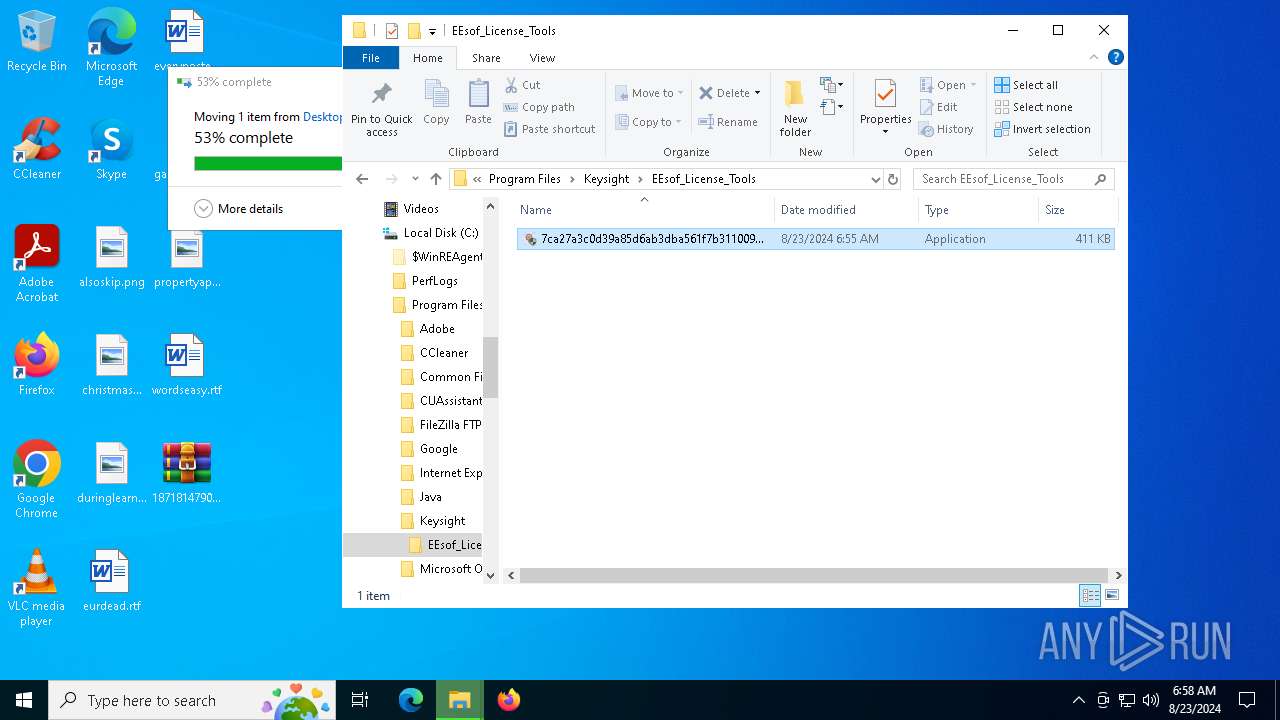The image size is (1280, 720).
Task: Select Google folder in tree
Action: (x=438, y=449)
